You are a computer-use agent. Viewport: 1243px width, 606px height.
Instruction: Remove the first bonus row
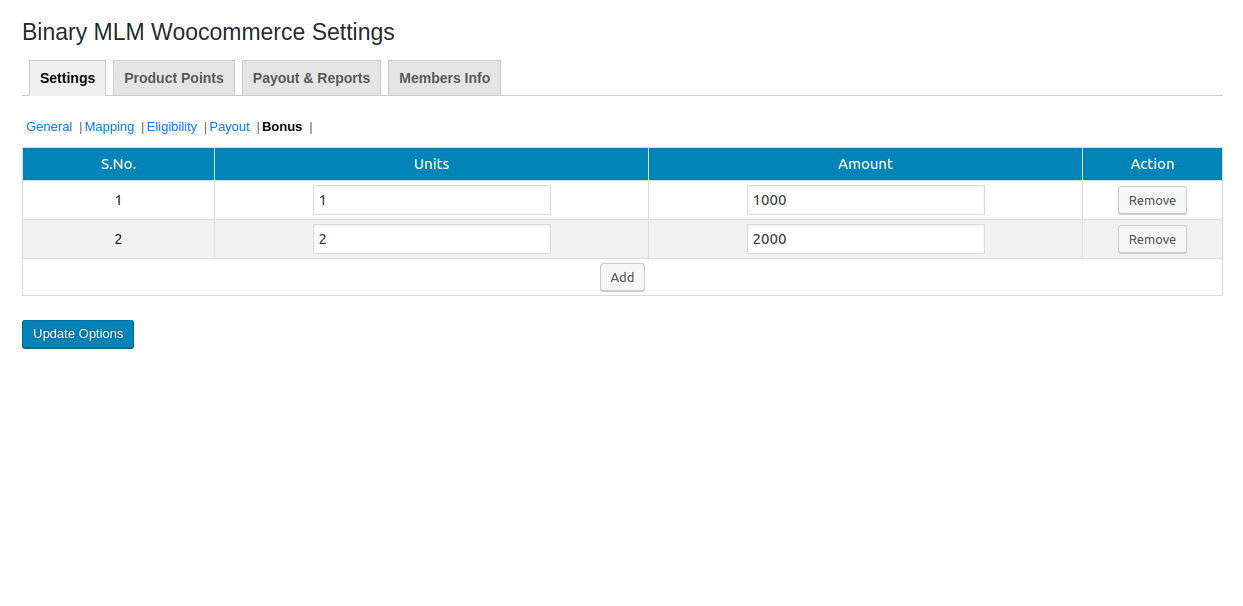1152,200
